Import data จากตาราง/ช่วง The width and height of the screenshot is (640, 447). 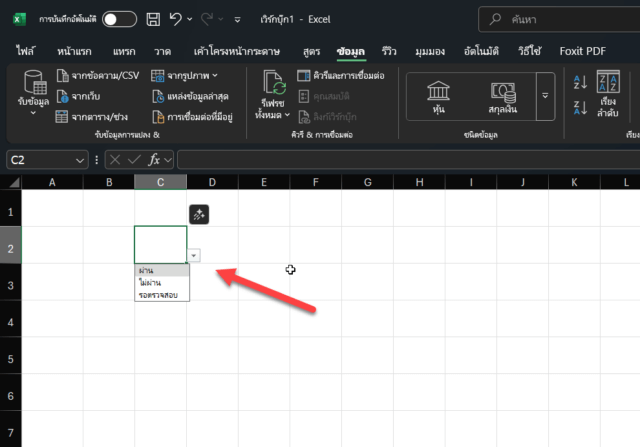pyautogui.click(x=92, y=117)
